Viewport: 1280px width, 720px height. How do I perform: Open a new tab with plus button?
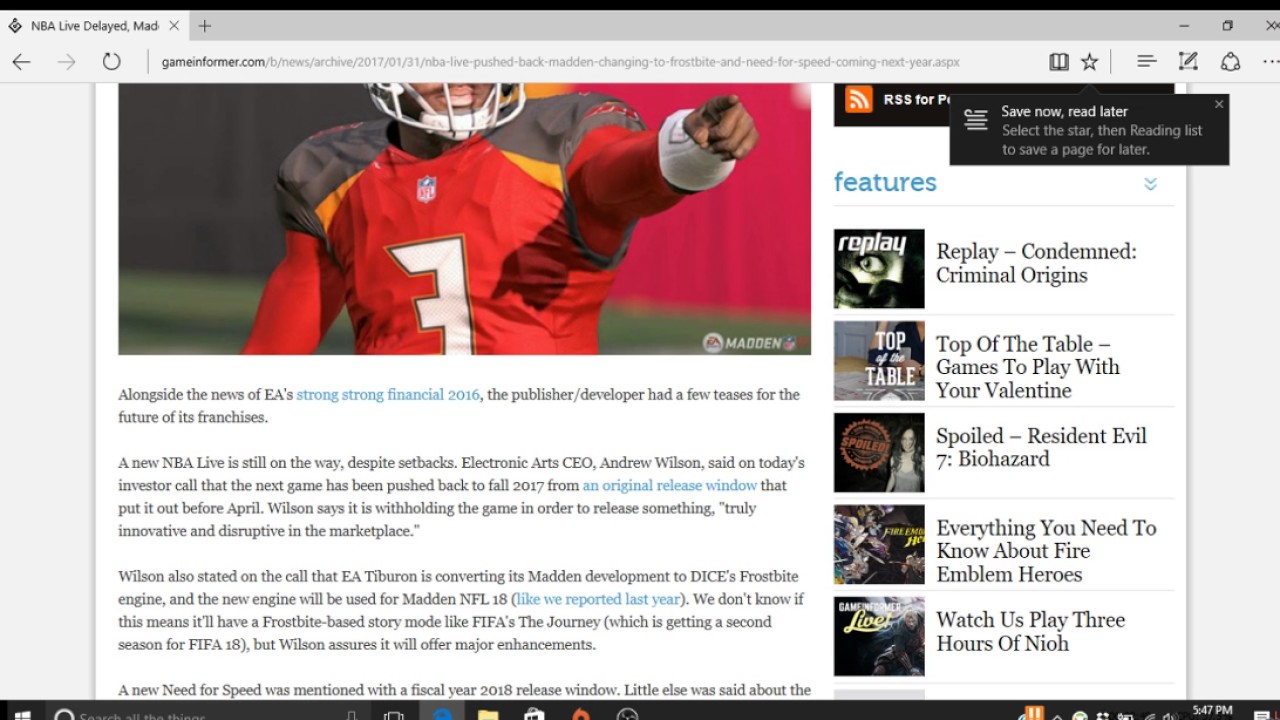click(x=204, y=26)
